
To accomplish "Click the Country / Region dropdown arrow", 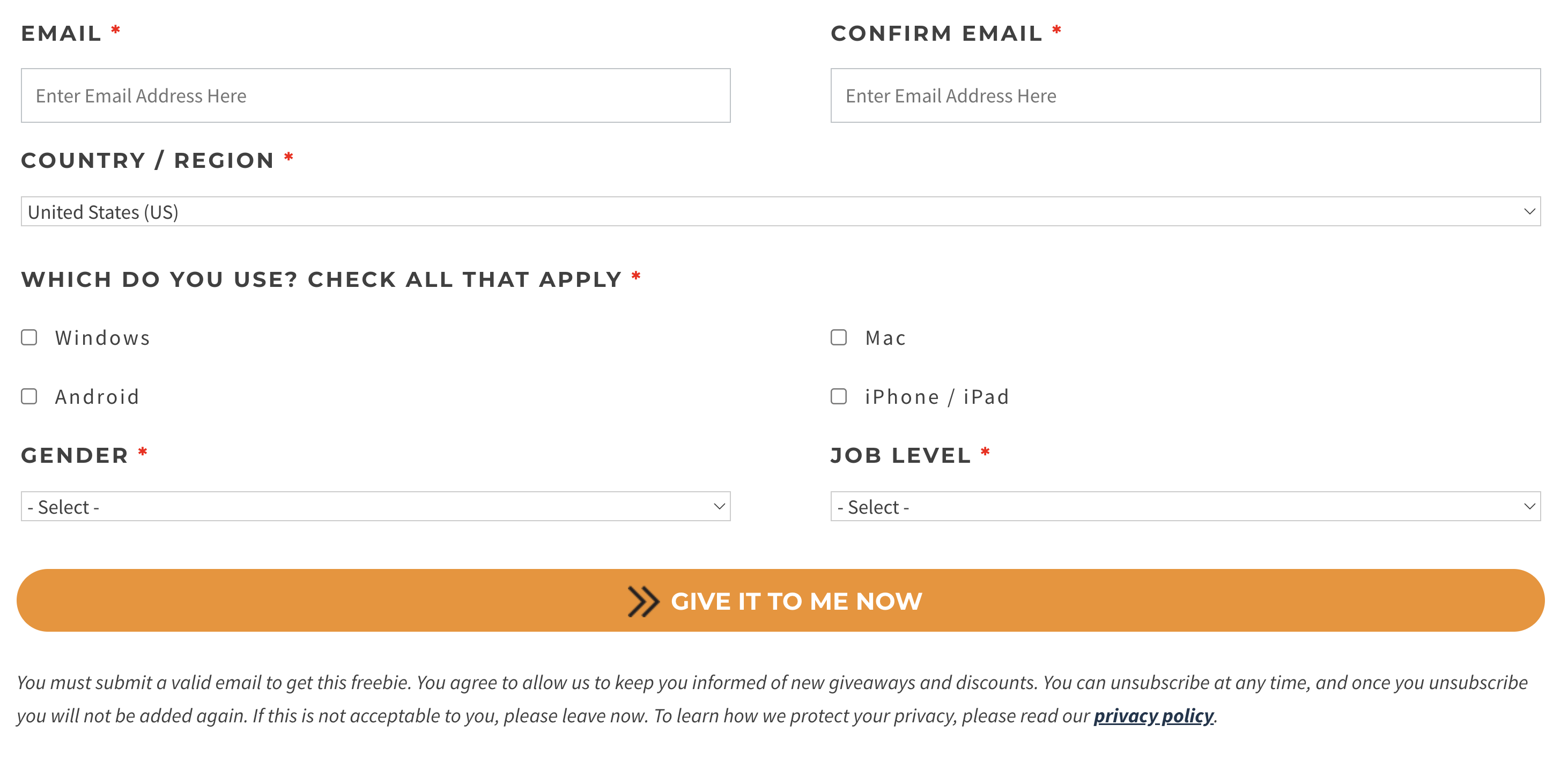I will click(x=1528, y=212).
